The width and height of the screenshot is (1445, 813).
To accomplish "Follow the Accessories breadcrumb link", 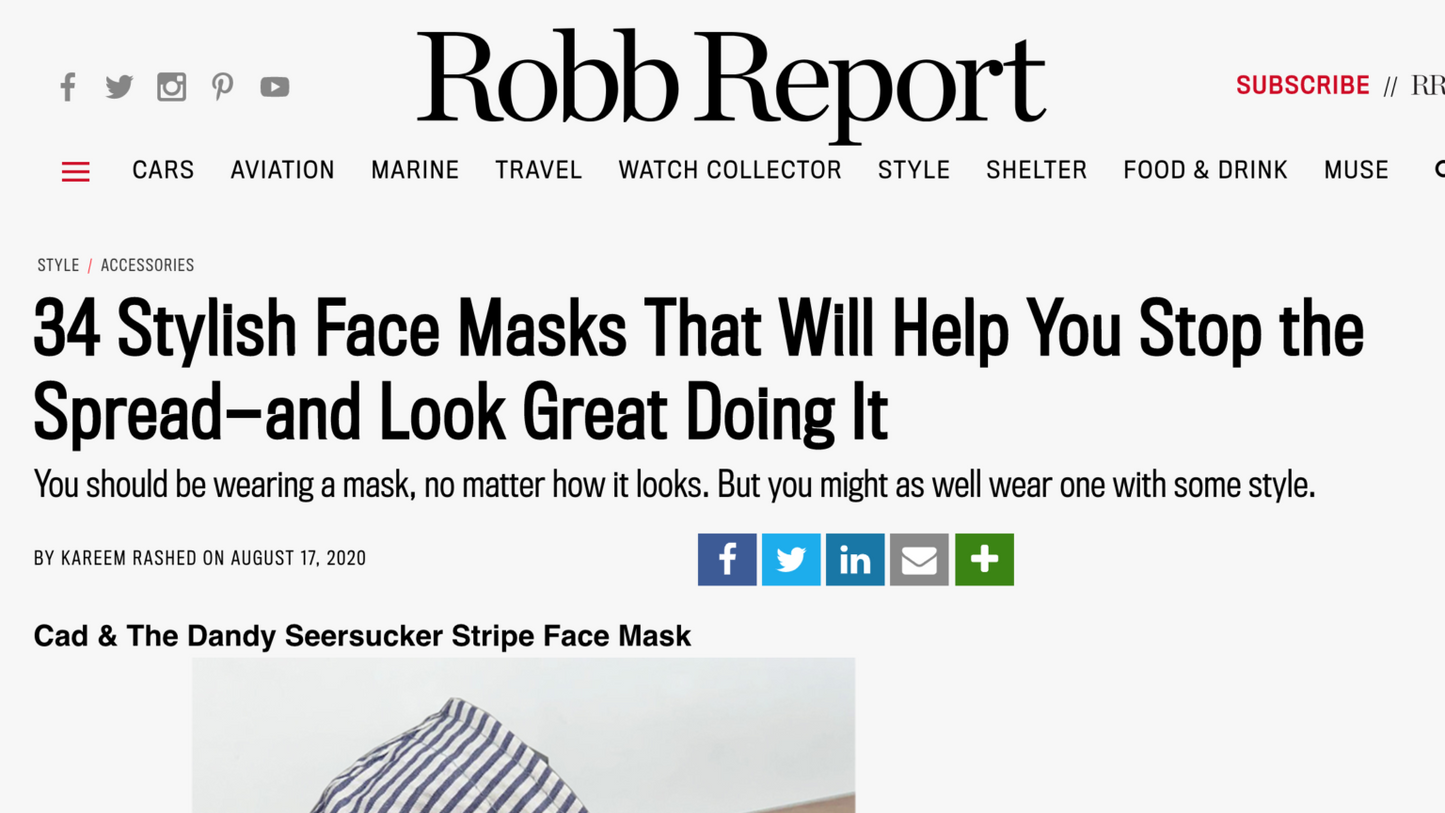I will coord(147,265).
